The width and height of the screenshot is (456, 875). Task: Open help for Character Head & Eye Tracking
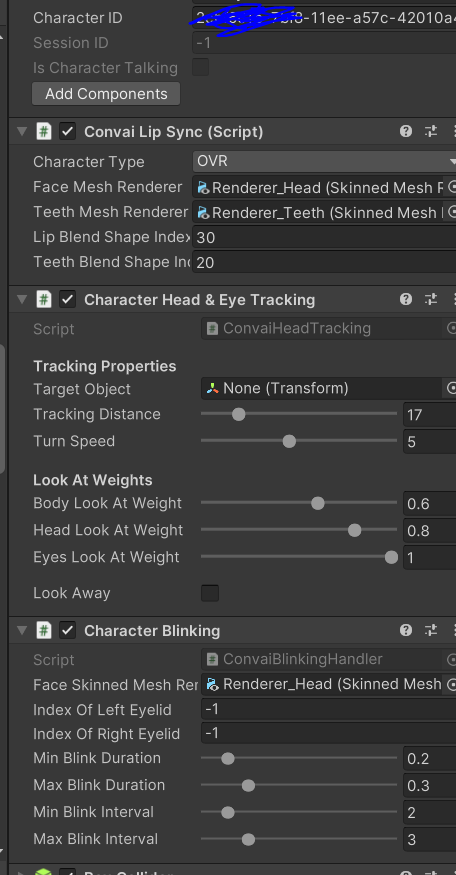pos(406,299)
